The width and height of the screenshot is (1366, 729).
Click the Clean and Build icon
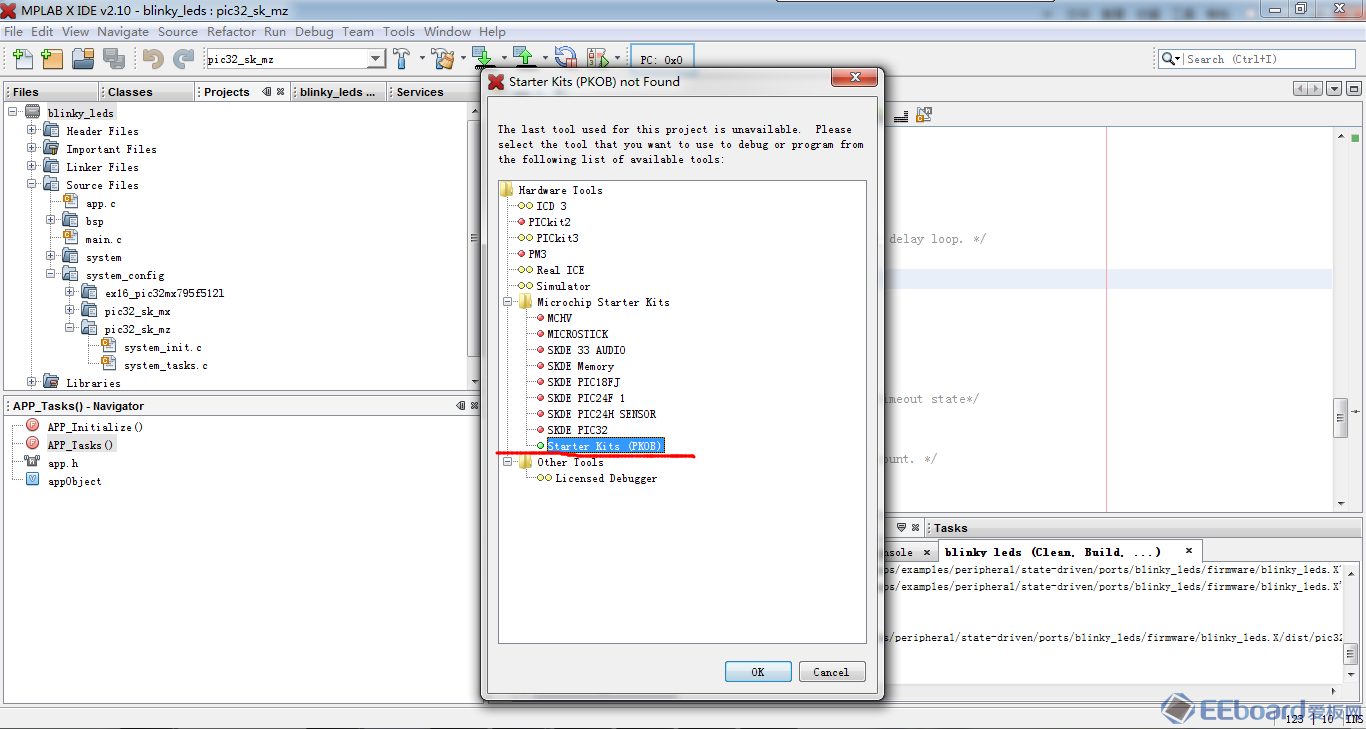[444, 59]
